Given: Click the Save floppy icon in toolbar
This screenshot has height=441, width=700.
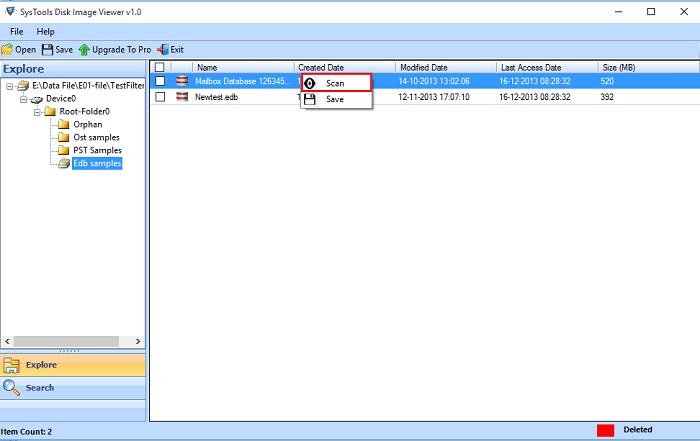Looking at the screenshot, I should pyautogui.click(x=47, y=50).
